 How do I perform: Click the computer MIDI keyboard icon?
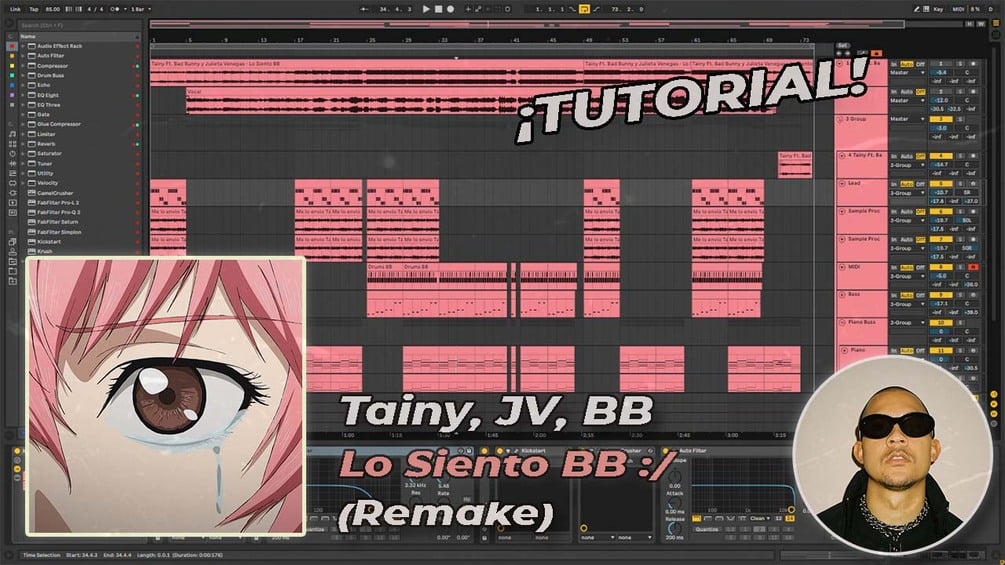[x=926, y=9]
